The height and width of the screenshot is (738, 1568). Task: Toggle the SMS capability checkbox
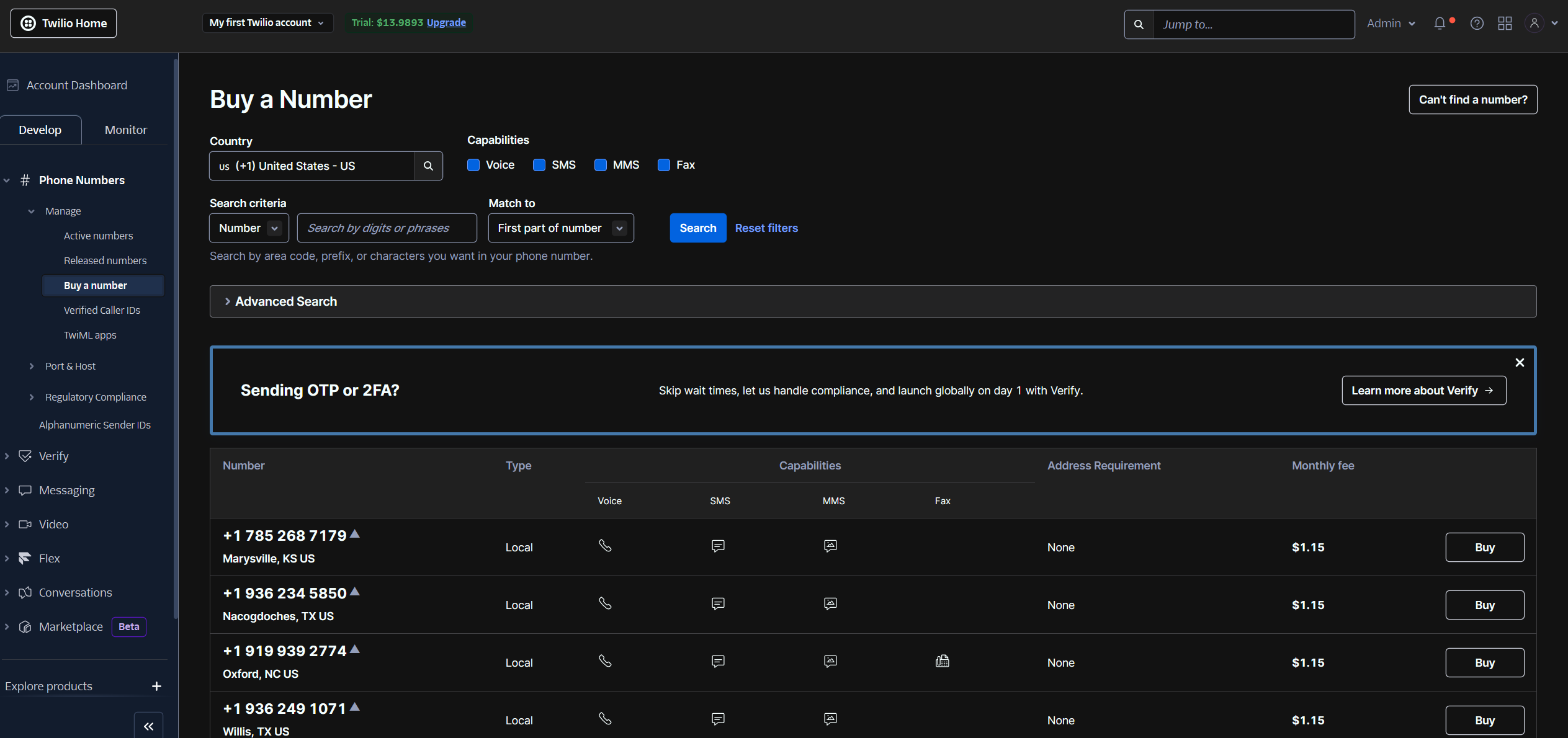pyautogui.click(x=539, y=165)
